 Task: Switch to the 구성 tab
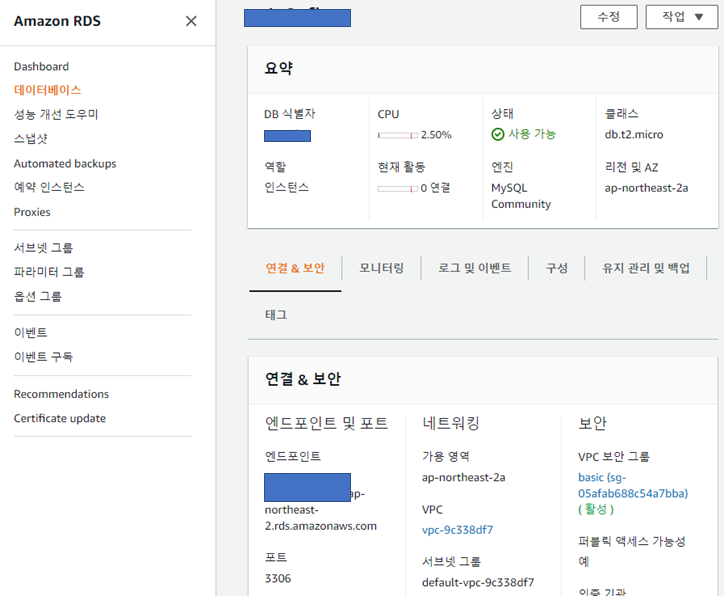556,268
